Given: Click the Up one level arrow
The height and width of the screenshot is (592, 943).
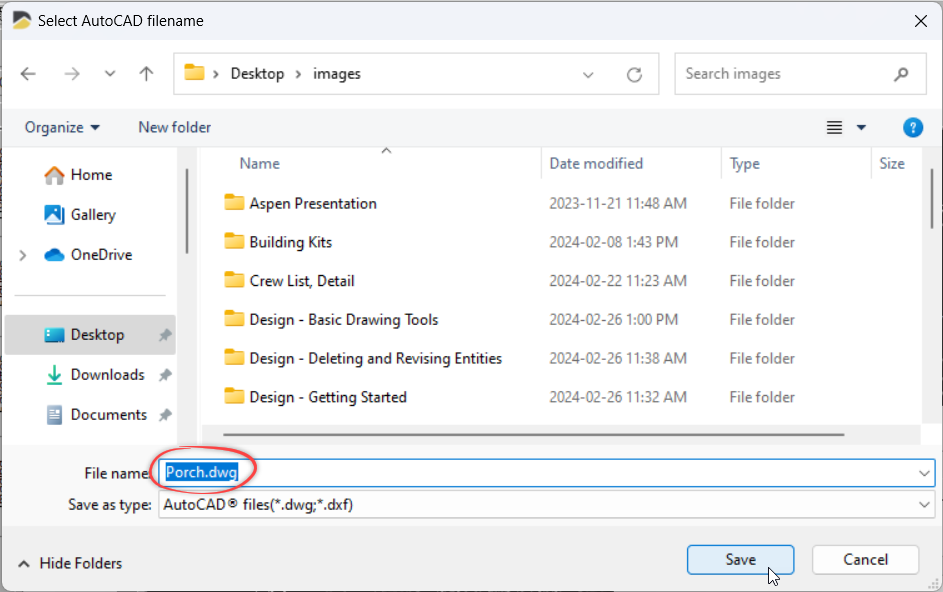Looking at the screenshot, I should (146, 74).
